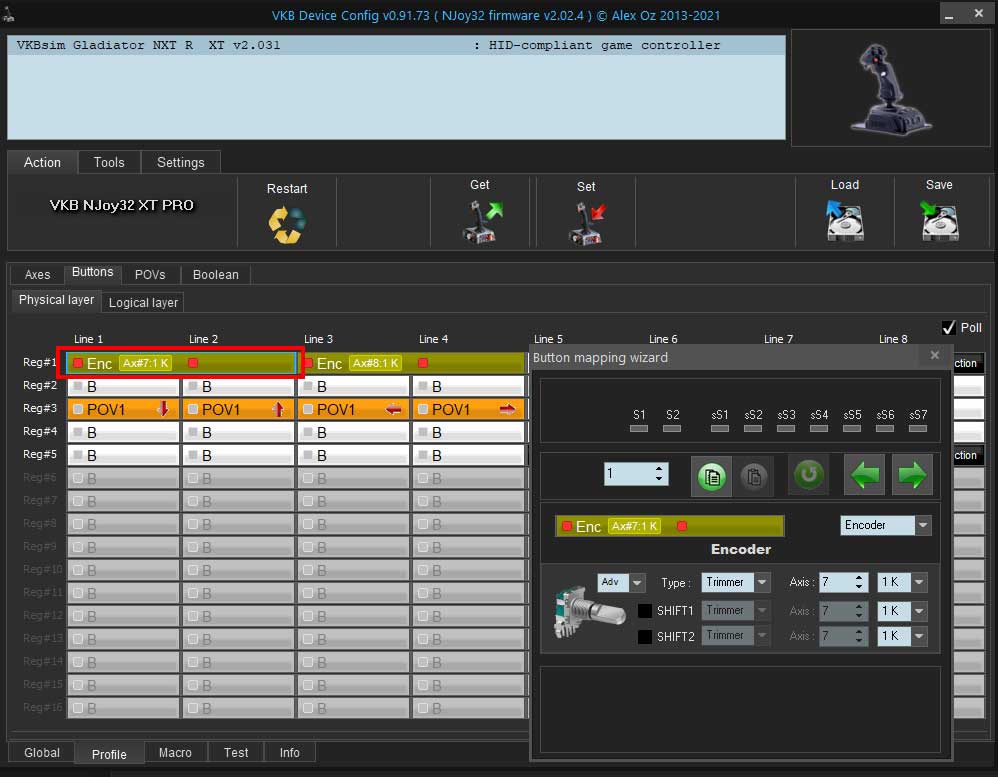
Task: Click the Save disk icon
Action: point(939,220)
